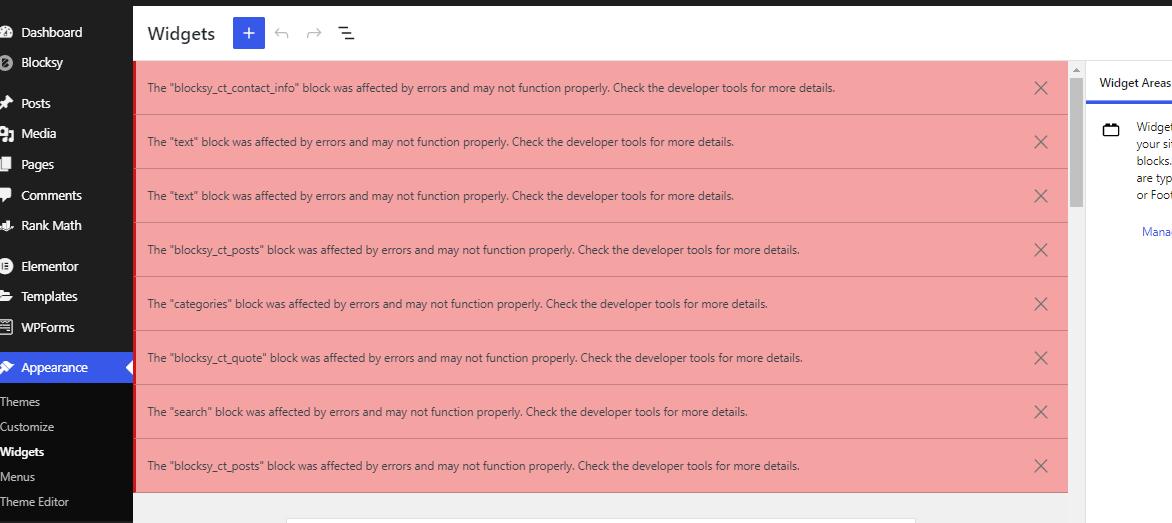1172x523 pixels.
Task: Click the Dashboard gauge icon
Action: pyautogui.click(x=6, y=32)
